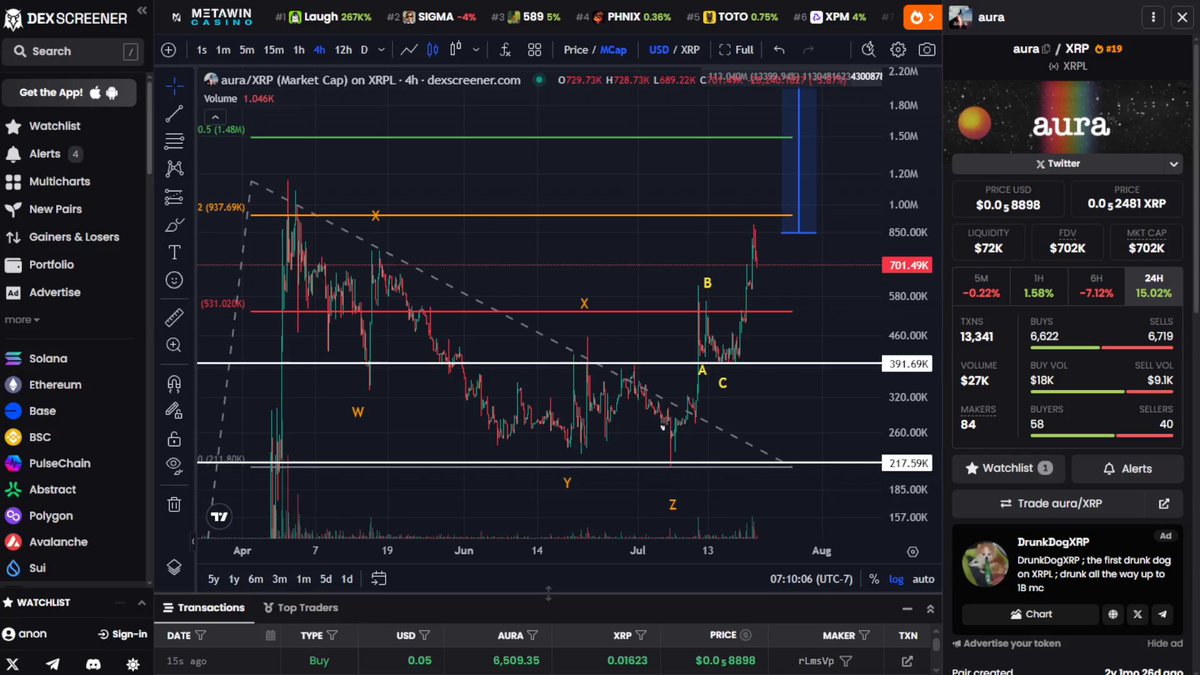Add aura to Watchlist in token panel

tap(1008, 468)
